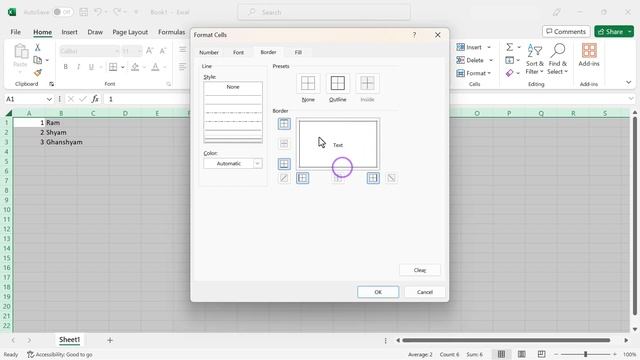The height and width of the screenshot is (360, 640).
Task: Switch to the Font tab in Format Cells
Action: (238, 52)
